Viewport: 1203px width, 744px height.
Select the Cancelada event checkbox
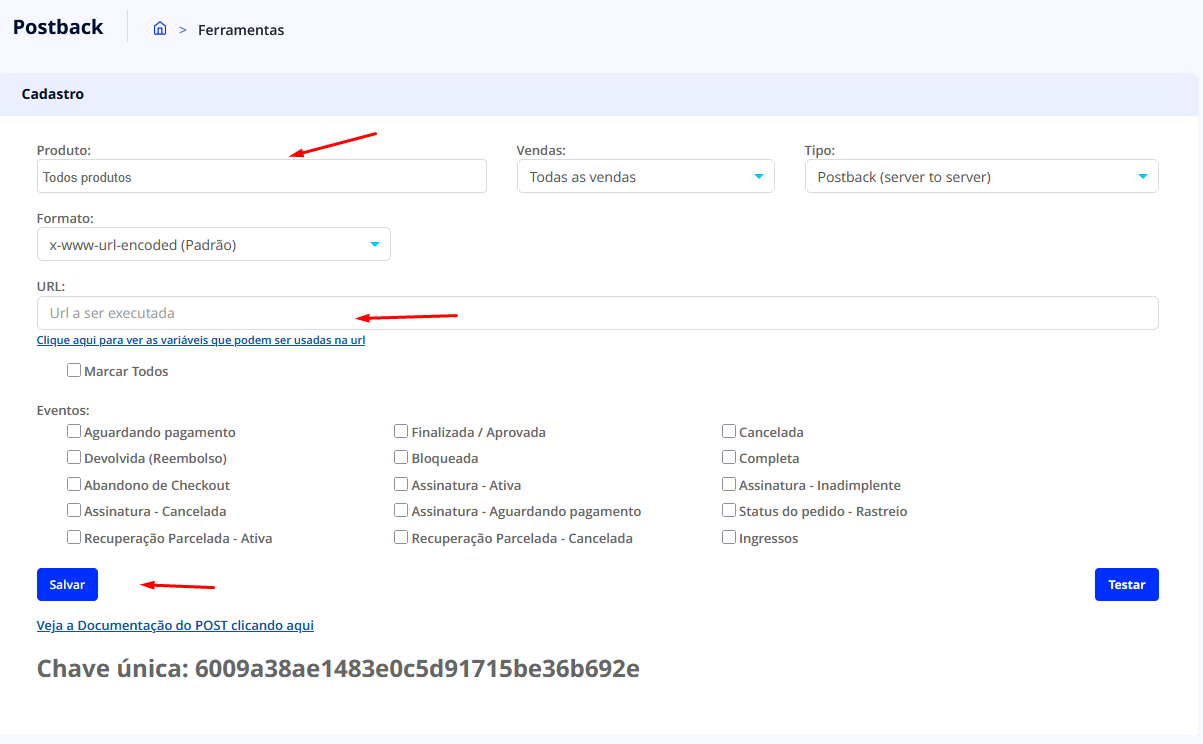coord(729,432)
